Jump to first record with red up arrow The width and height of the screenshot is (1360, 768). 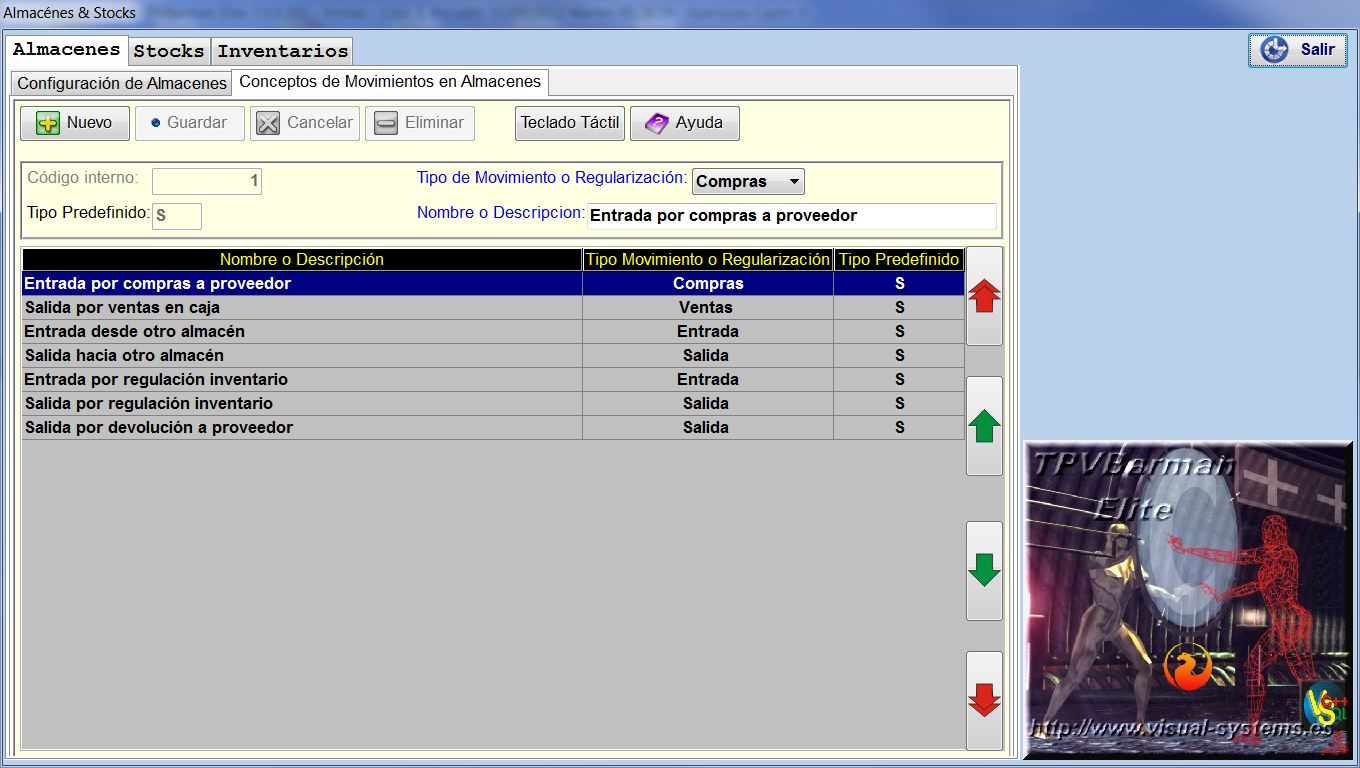click(x=984, y=297)
